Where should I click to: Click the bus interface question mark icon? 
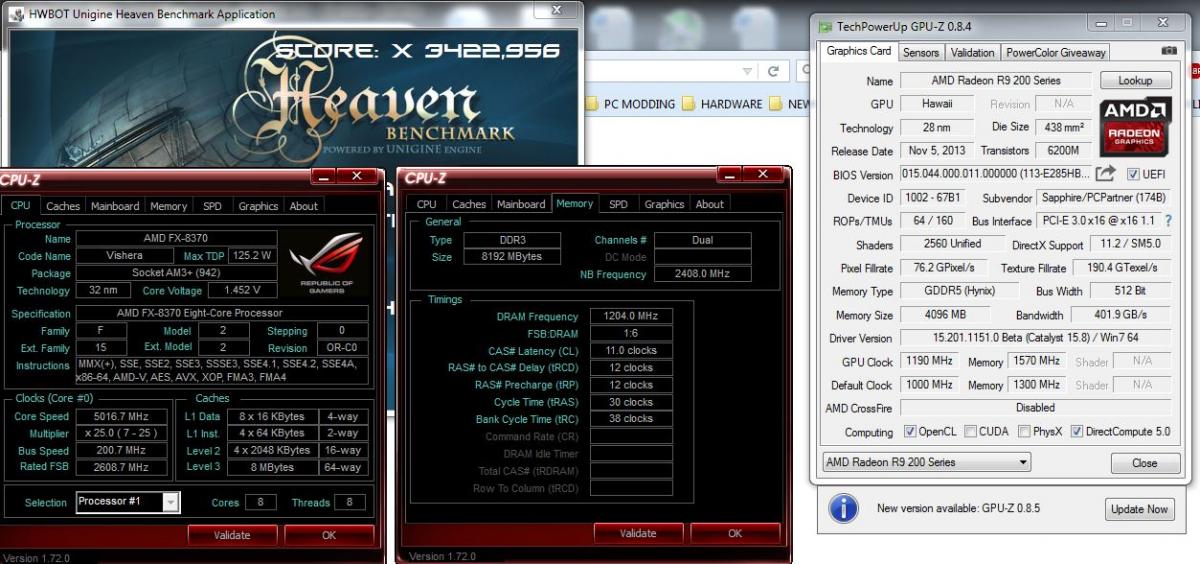(x=1167, y=220)
